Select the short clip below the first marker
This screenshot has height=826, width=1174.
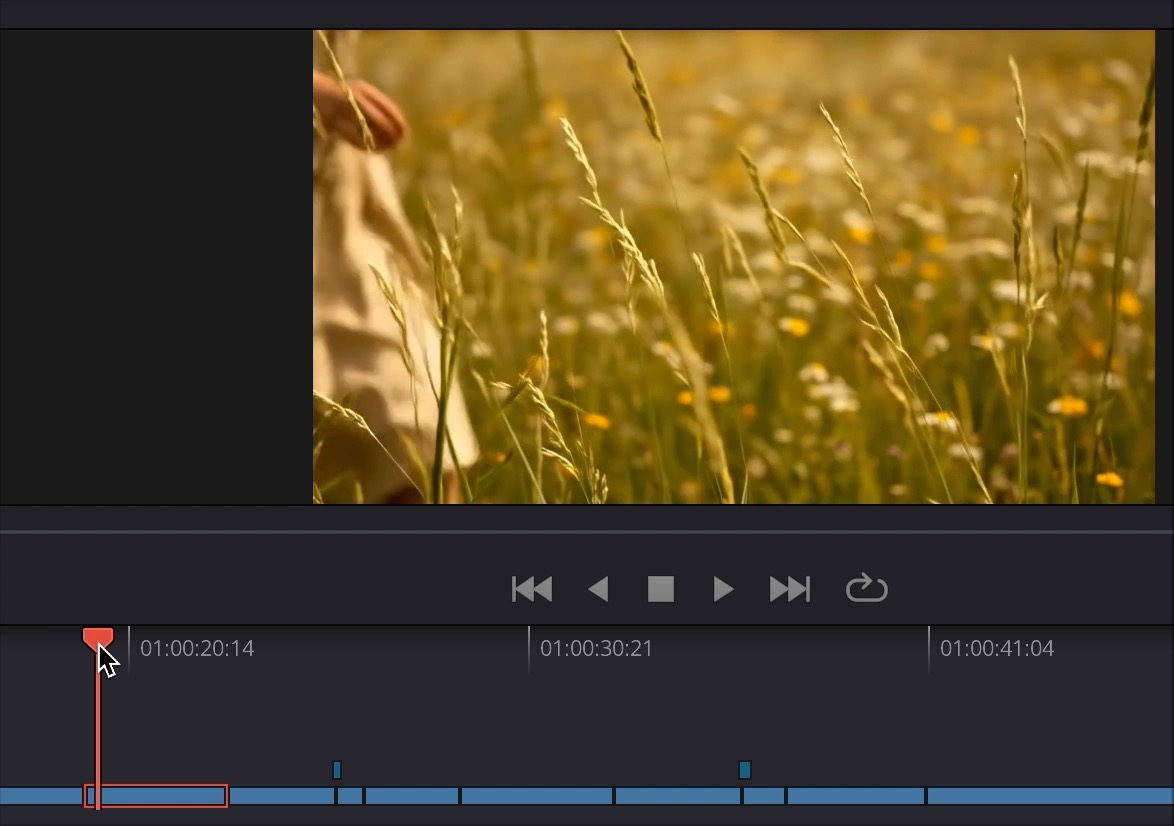click(350, 796)
